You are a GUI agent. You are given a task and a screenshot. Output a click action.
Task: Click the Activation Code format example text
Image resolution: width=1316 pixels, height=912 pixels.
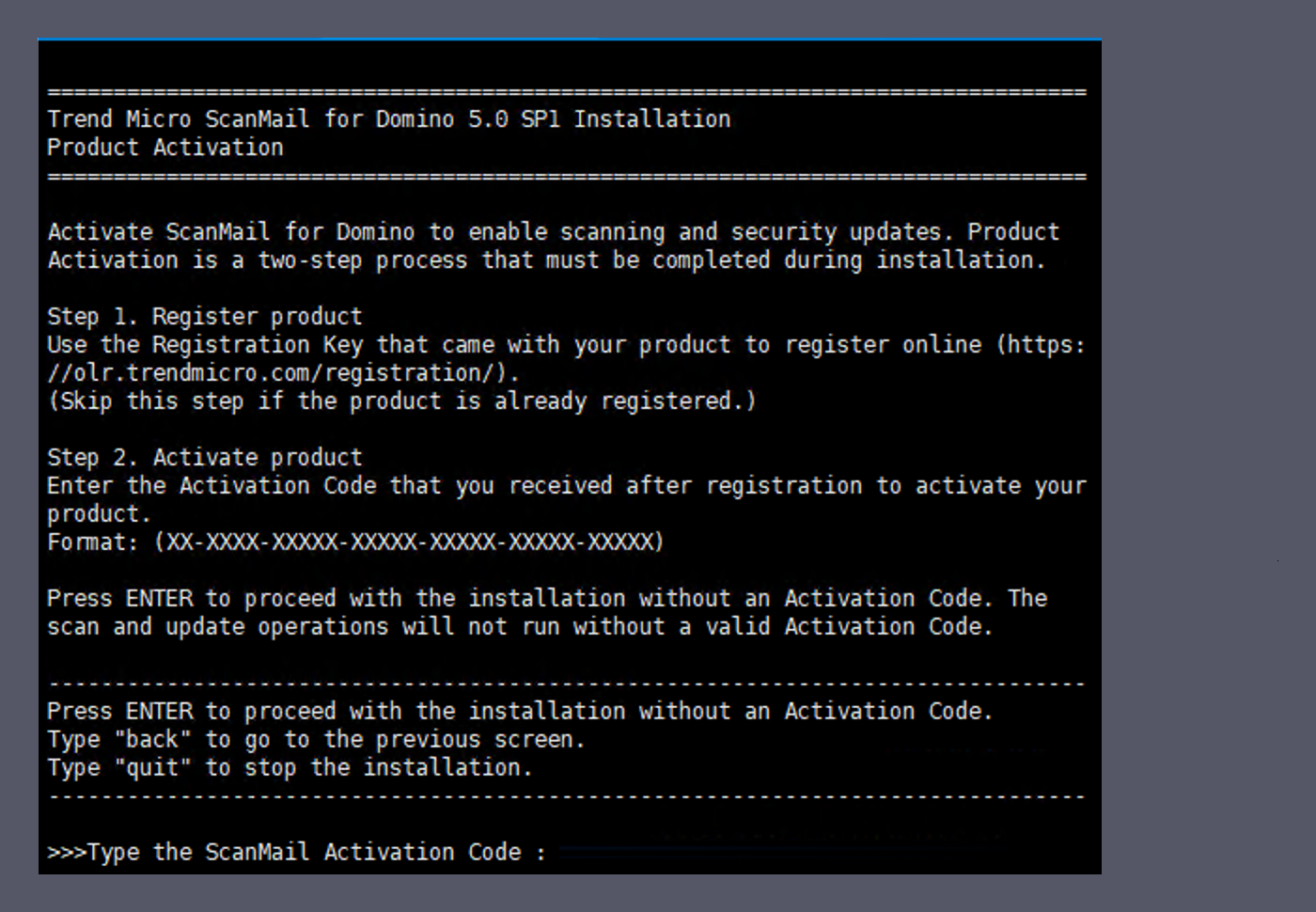point(355,542)
